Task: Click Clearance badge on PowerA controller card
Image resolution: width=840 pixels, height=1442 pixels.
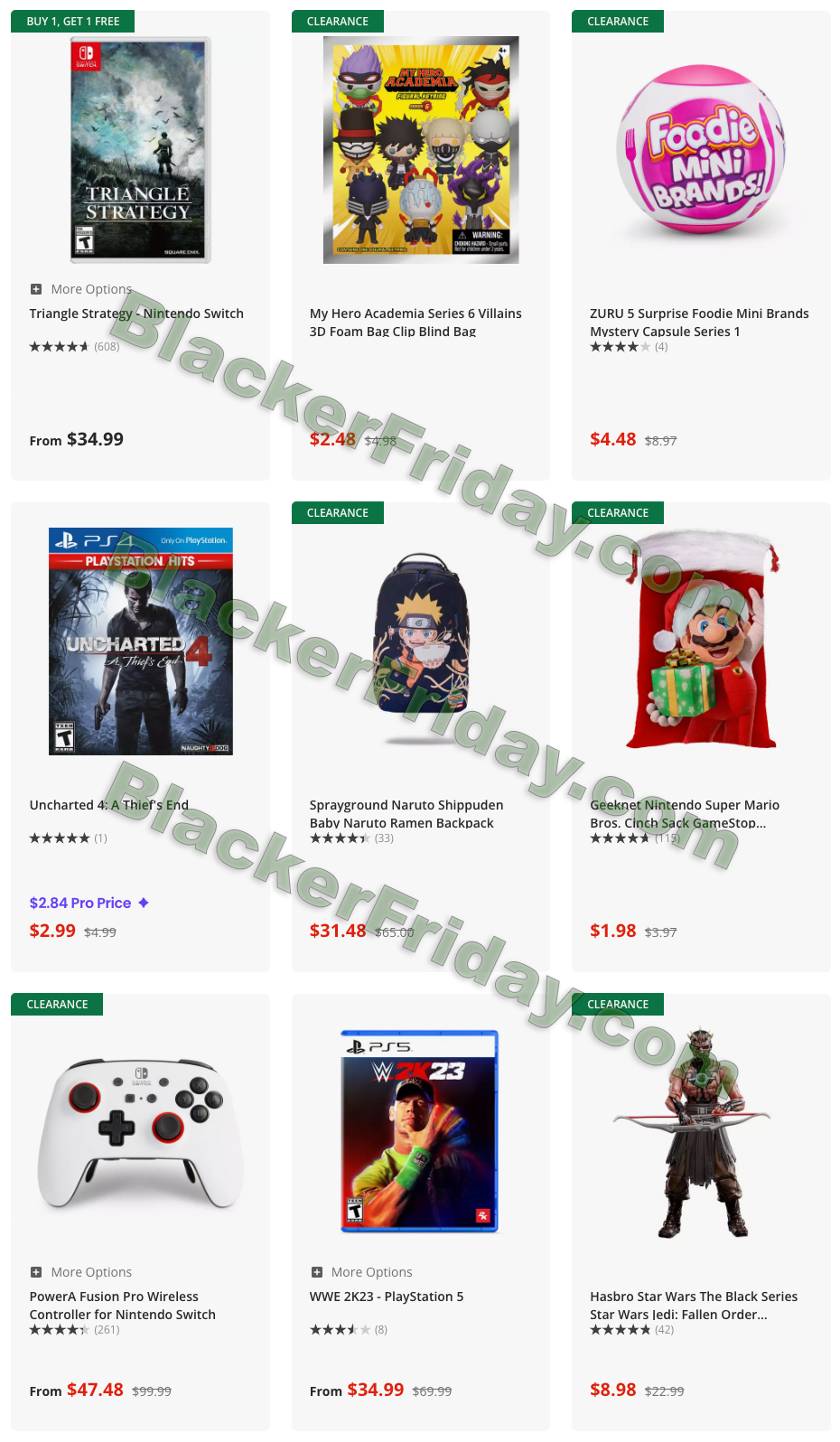Action: pos(57,1004)
